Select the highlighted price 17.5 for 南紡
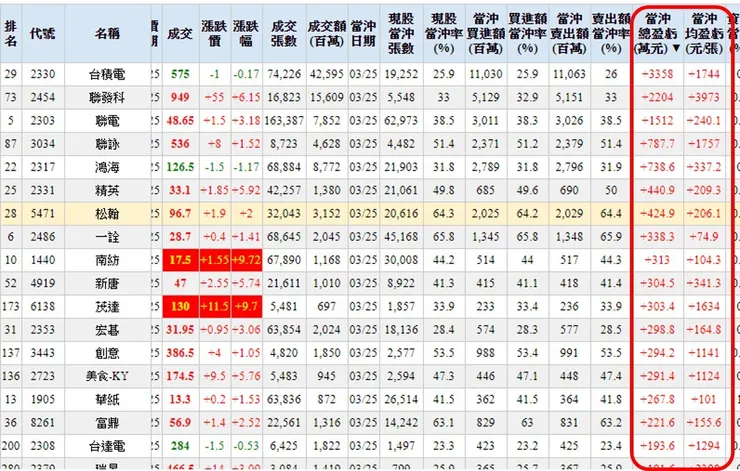 [180, 260]
